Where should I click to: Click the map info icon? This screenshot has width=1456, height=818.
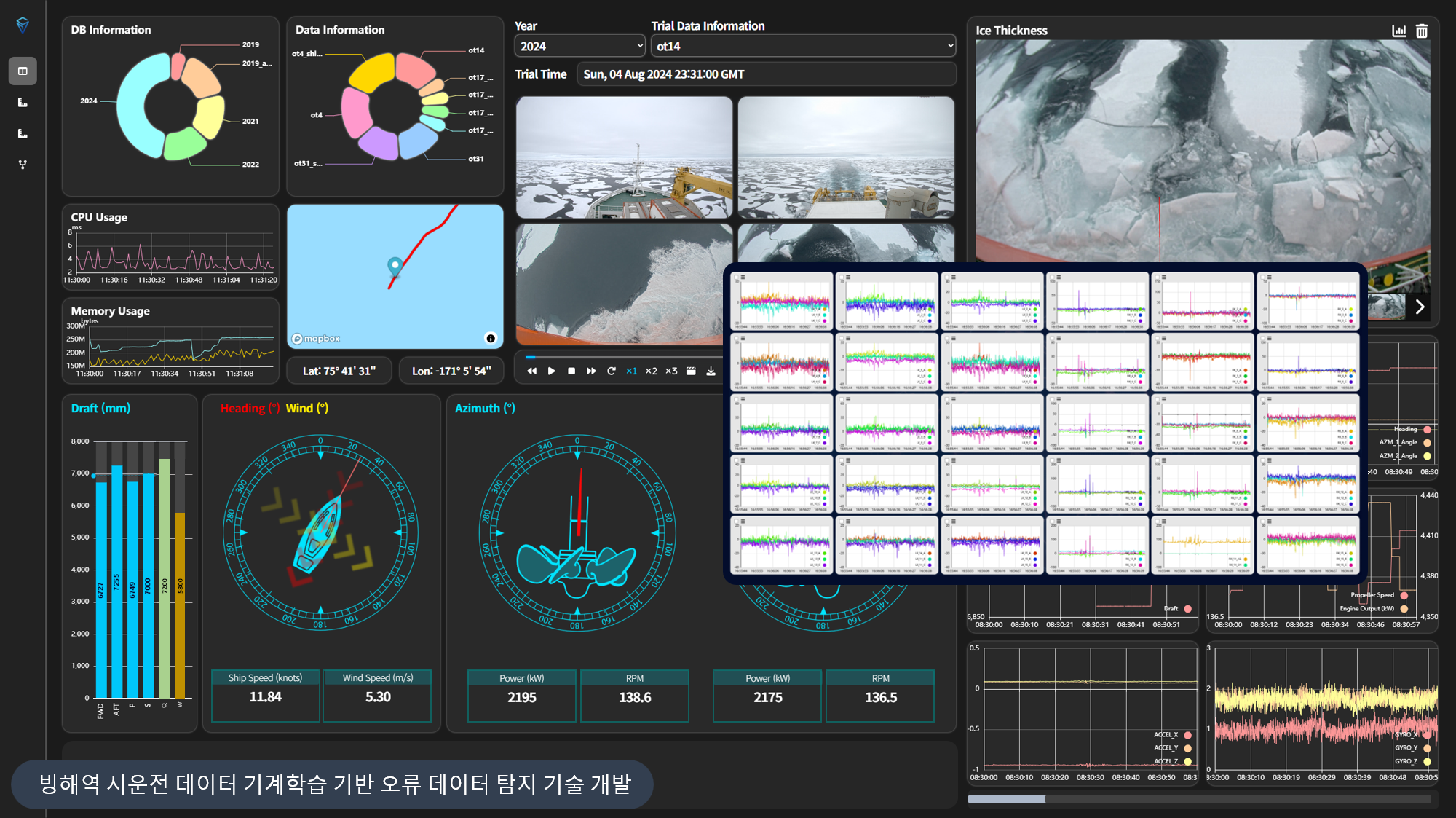491,338
